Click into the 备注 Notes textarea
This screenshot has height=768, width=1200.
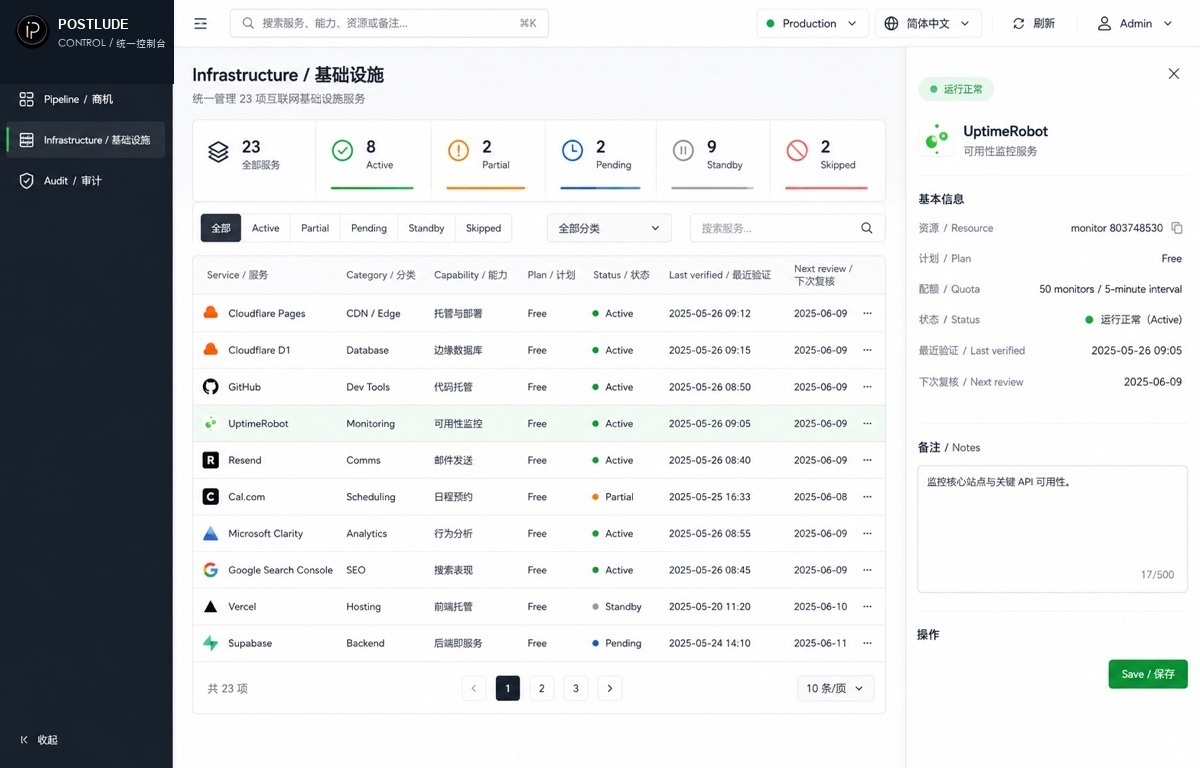(x=1052, y=527)
